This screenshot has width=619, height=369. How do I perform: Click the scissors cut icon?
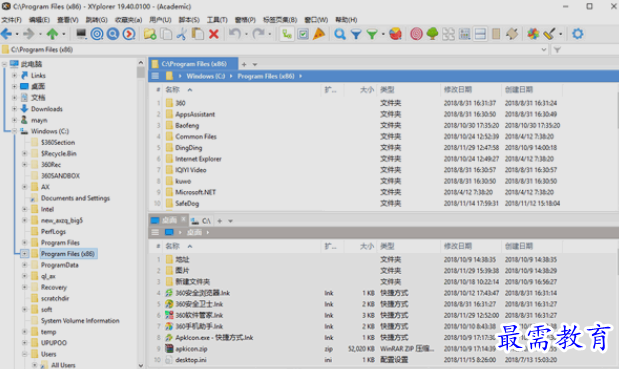182,34
